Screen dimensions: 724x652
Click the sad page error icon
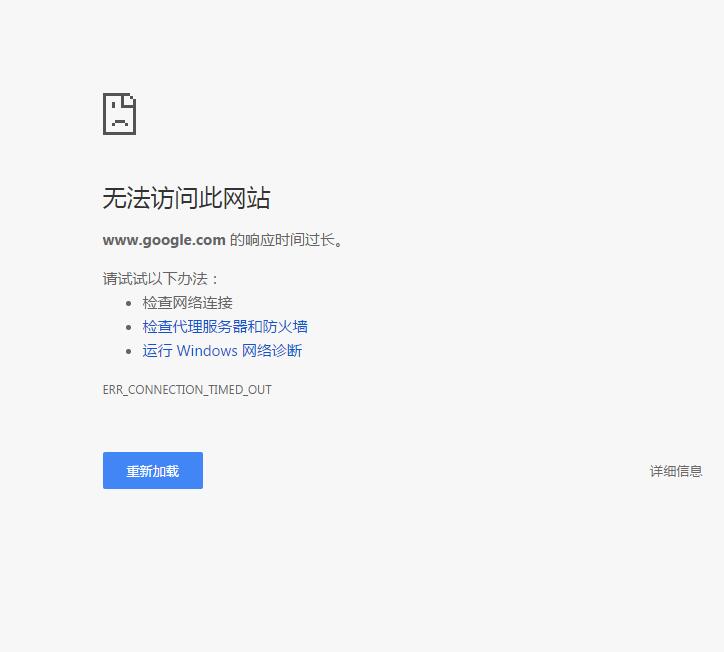119,114
